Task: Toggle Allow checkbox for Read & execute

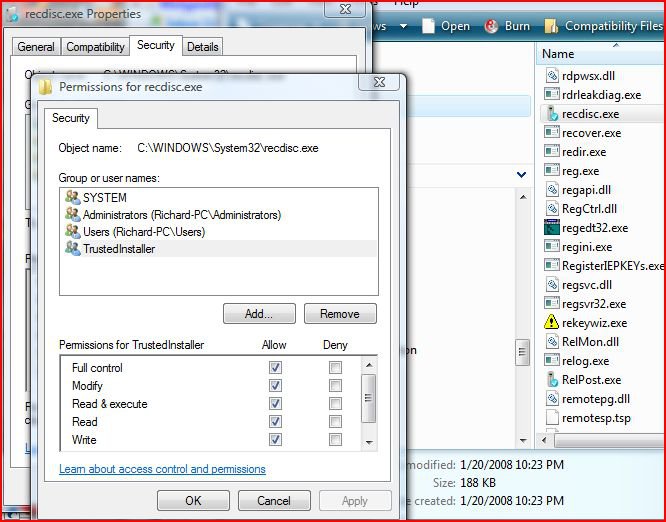Action: [x=275, y=403]
